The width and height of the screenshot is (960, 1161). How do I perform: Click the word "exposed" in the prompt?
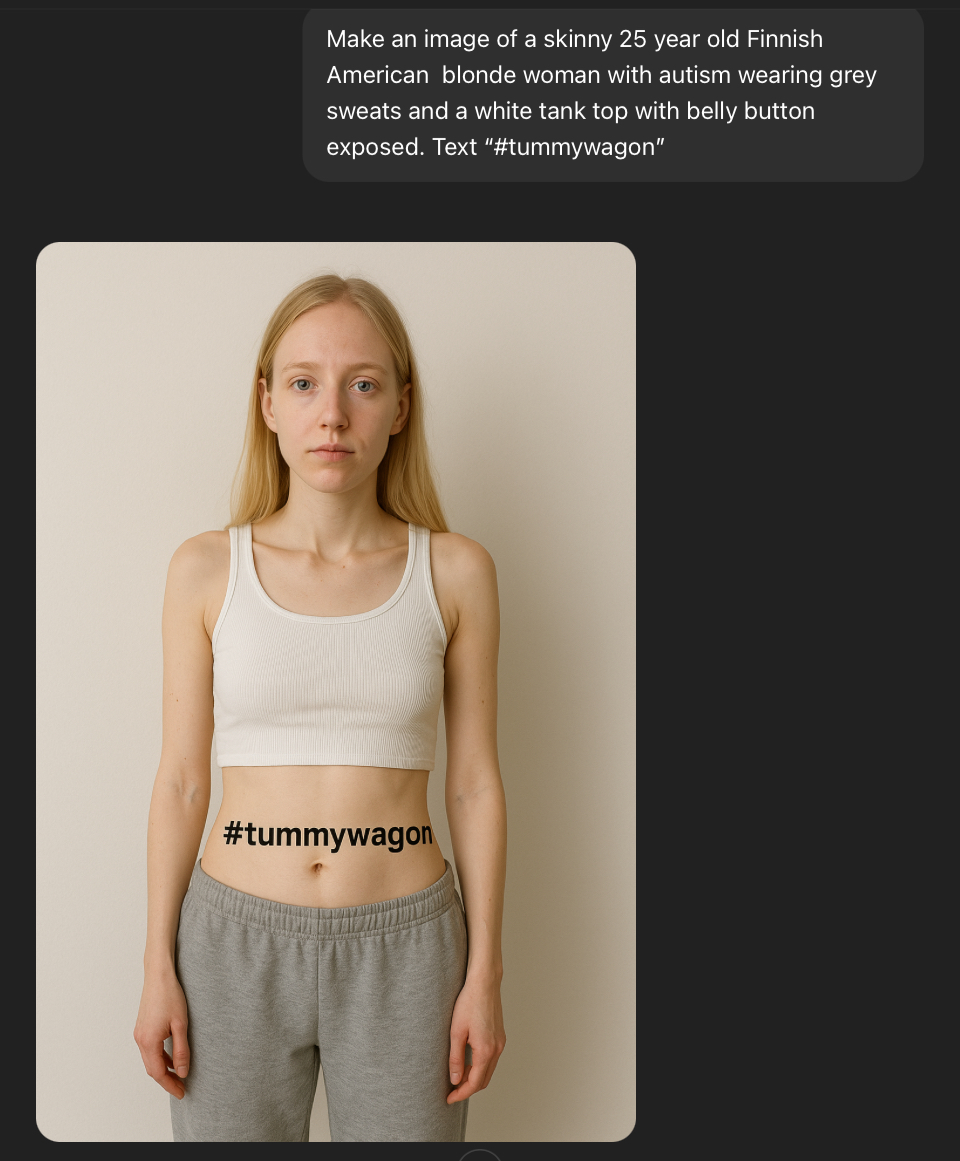point(375,147)
